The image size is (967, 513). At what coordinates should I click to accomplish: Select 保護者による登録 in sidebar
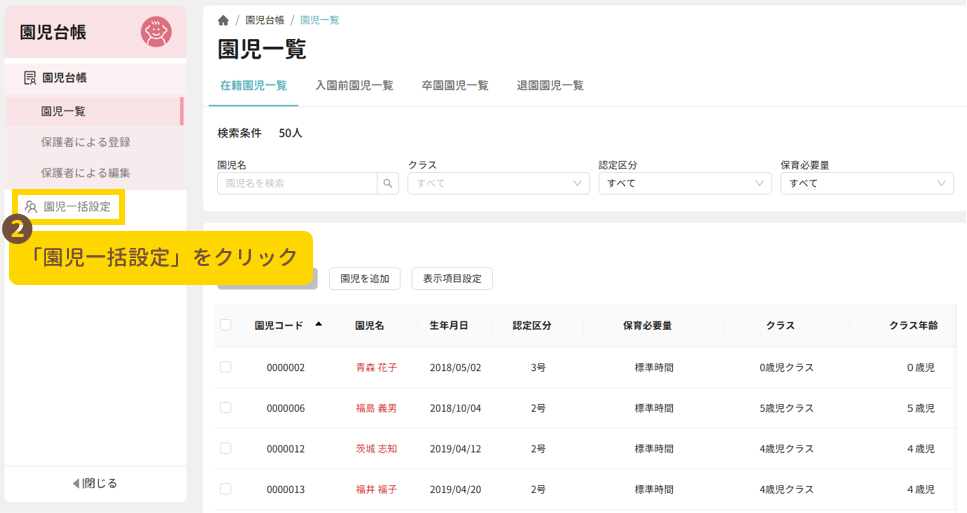(x=86, y=142)
